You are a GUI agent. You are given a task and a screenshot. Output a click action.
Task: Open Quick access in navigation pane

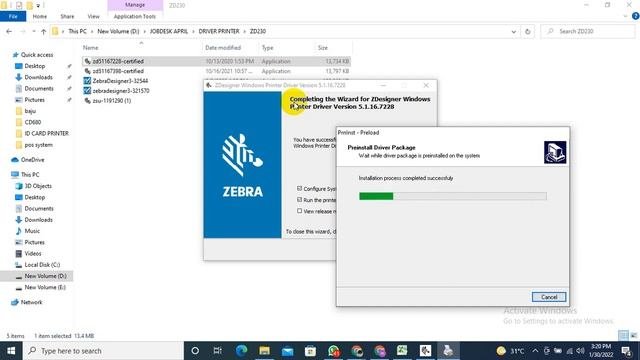(x=37, y=55)
